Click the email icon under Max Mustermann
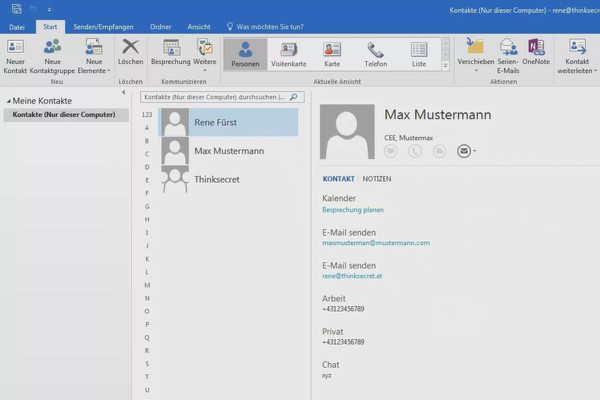 coord(464,151)
